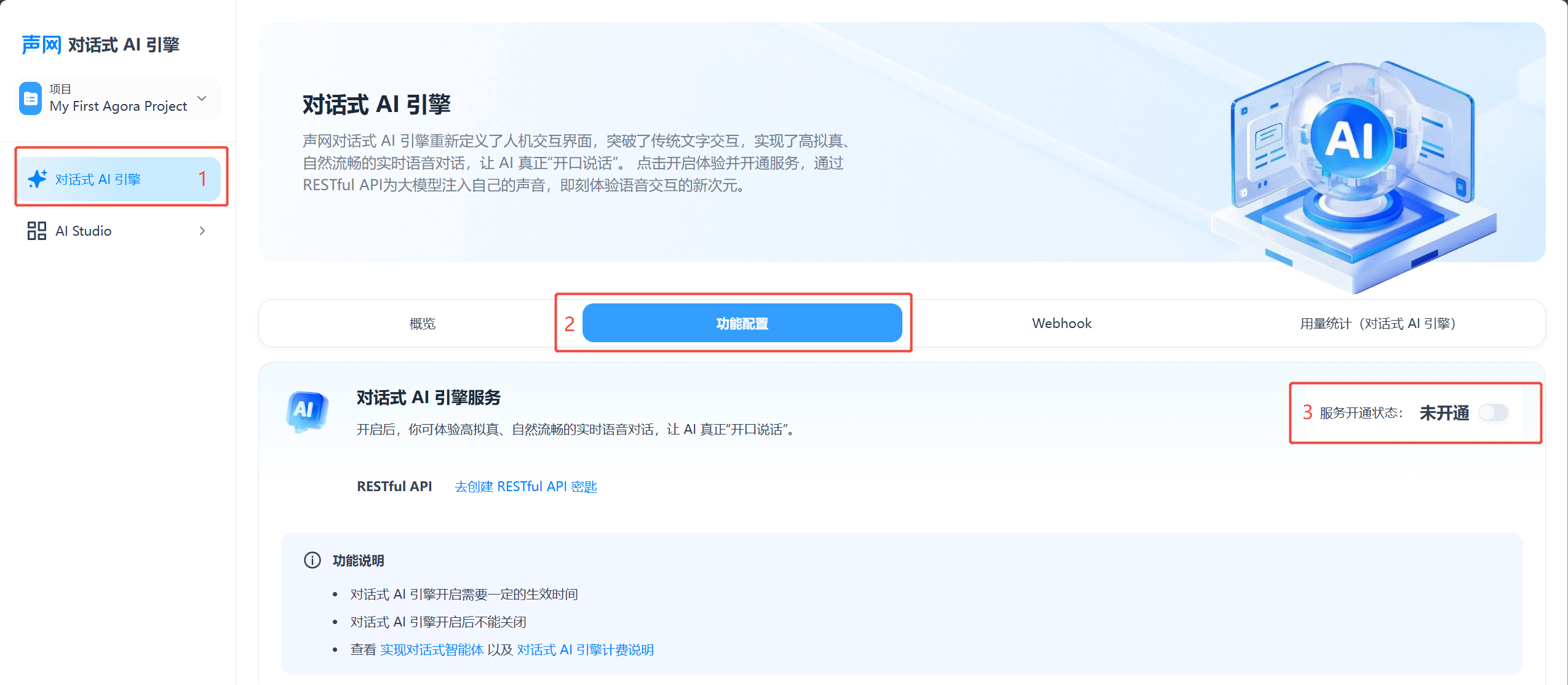The image size is (1568, 685).
Task: Open the 用量统计（对话式 AI 引擎）tab
Action: click(1377, 324)
